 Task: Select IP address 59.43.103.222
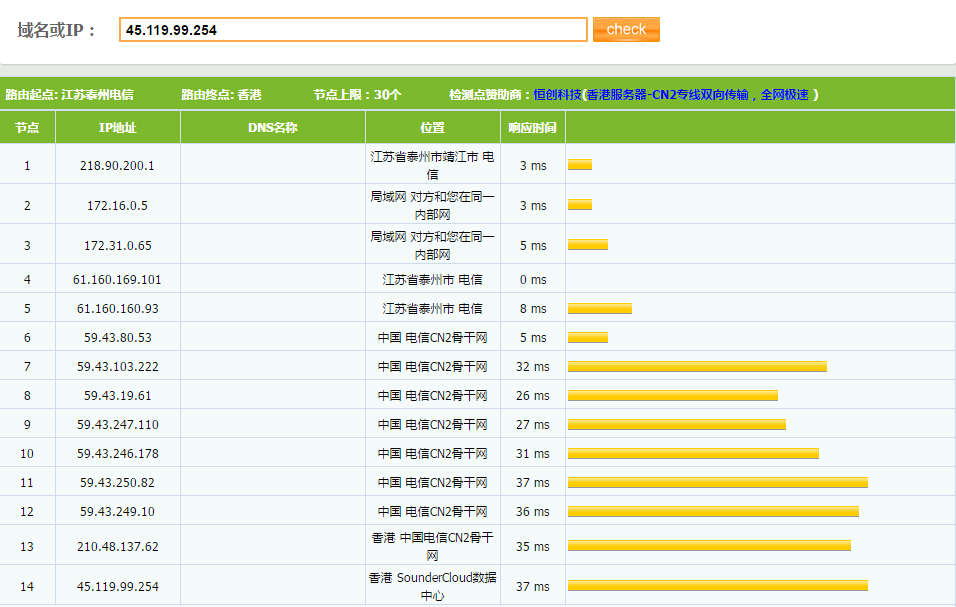coord(117,367)
